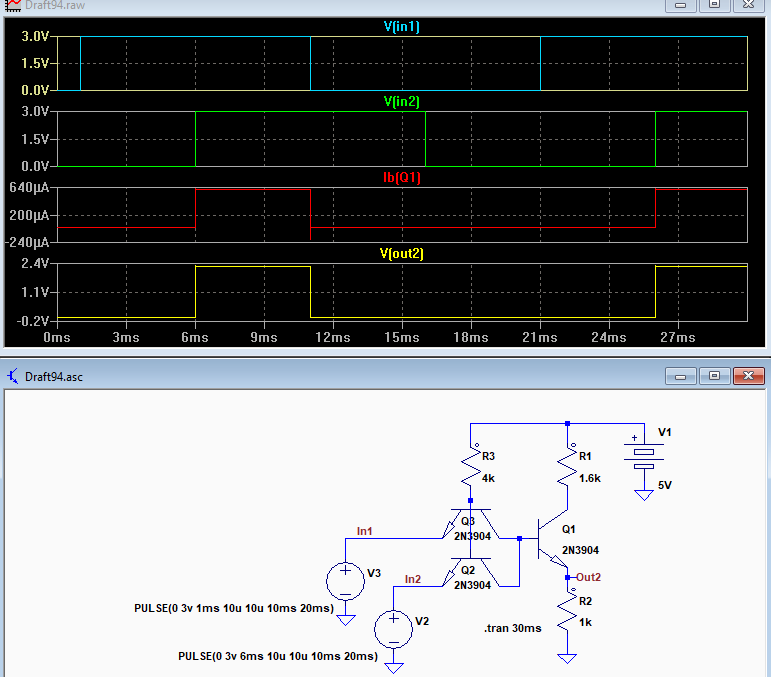Click the Draft94.asc window title
The image size is (771, 677).
[x=54, y=377]
